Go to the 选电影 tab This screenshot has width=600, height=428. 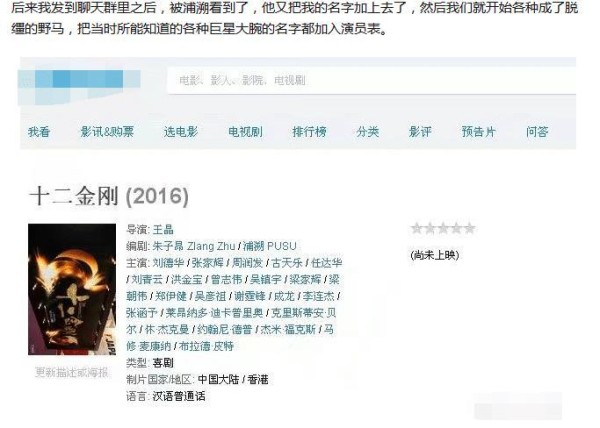pyautogui.click(x=181, y=132)
